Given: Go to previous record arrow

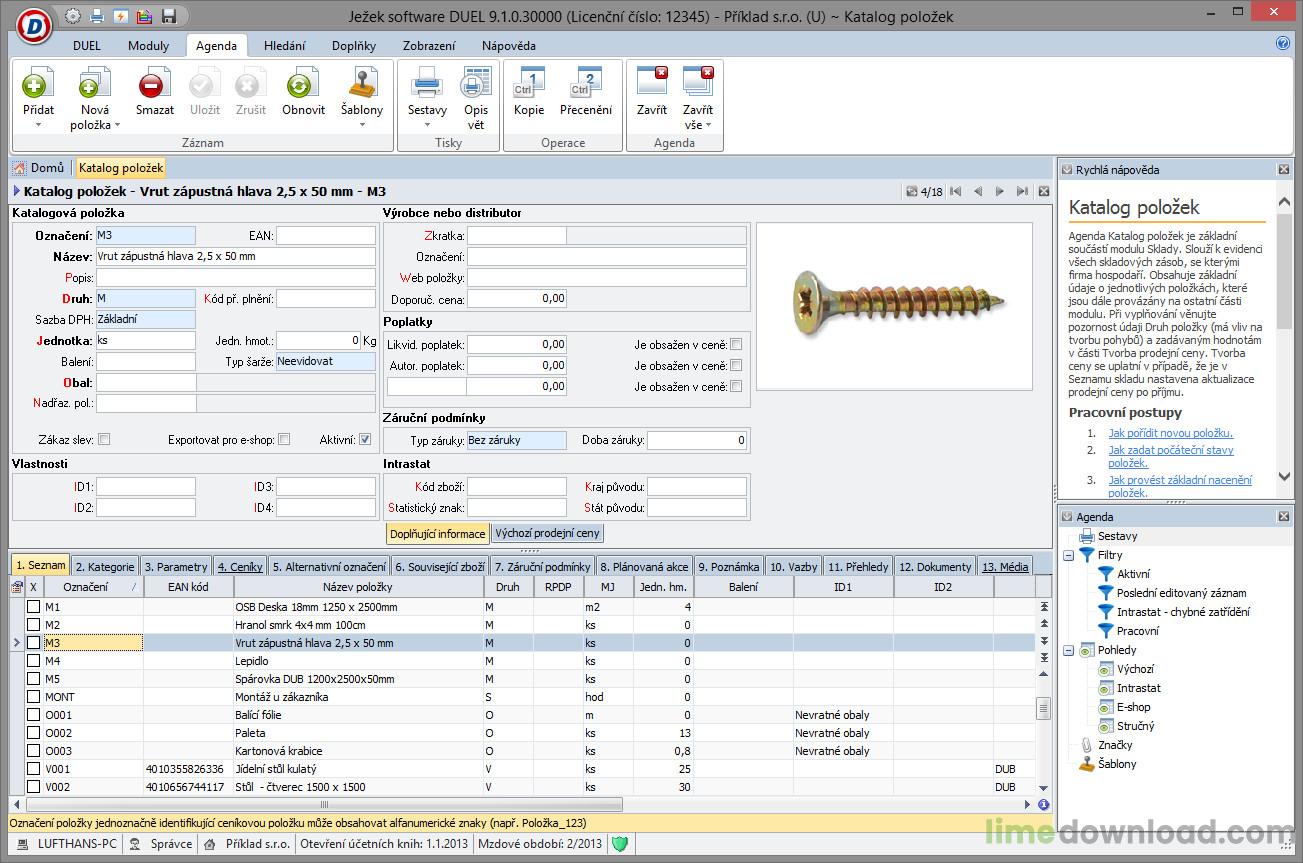Looking at the screenshot, I should pos(978,191).
